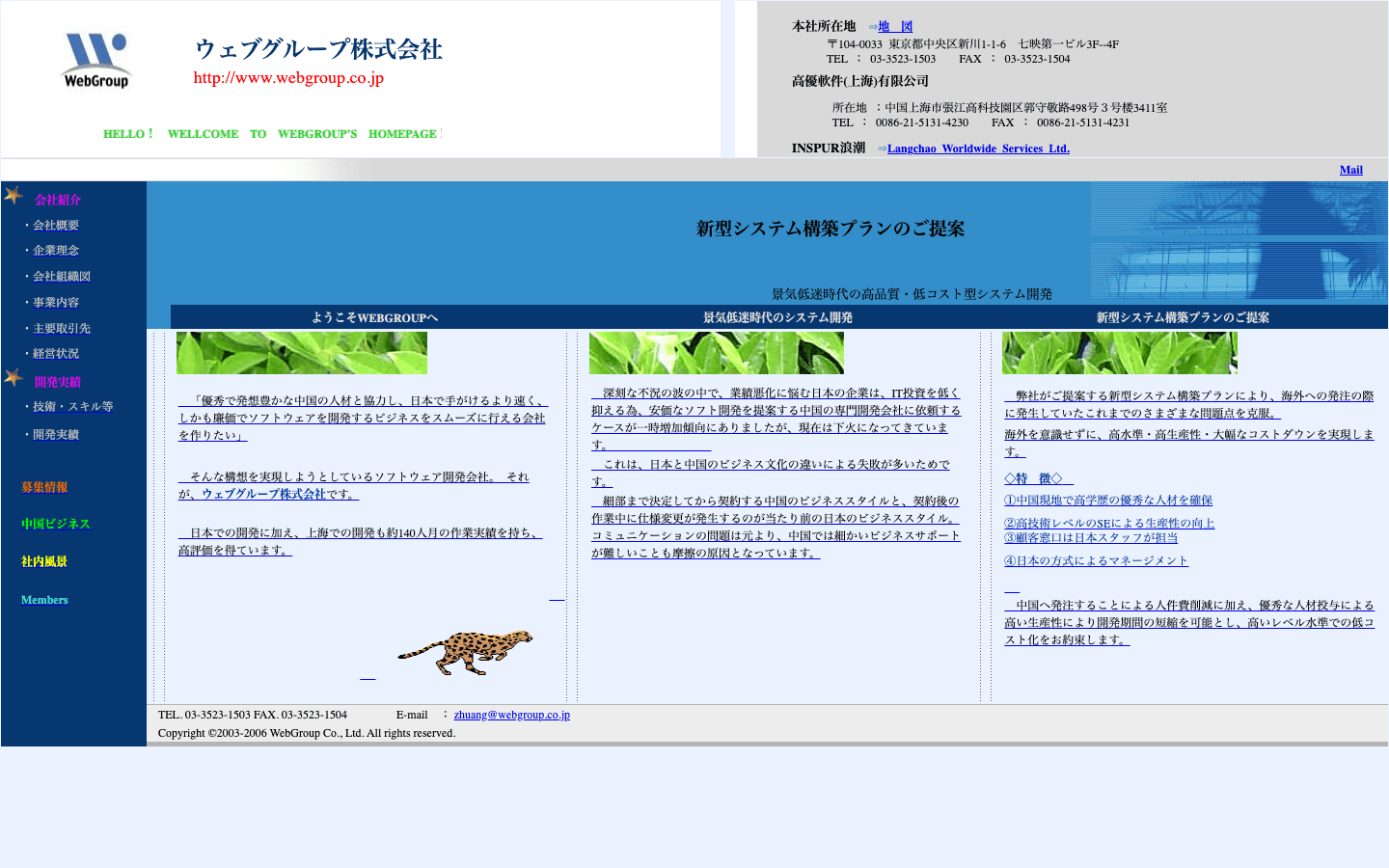
Task: Click the Mail link
Action: [1350, 170]
